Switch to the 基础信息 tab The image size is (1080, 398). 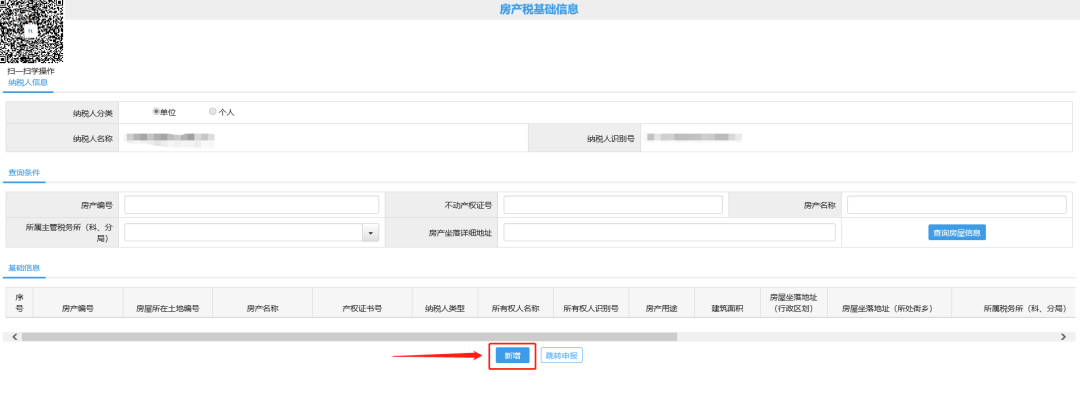point(24,267)
